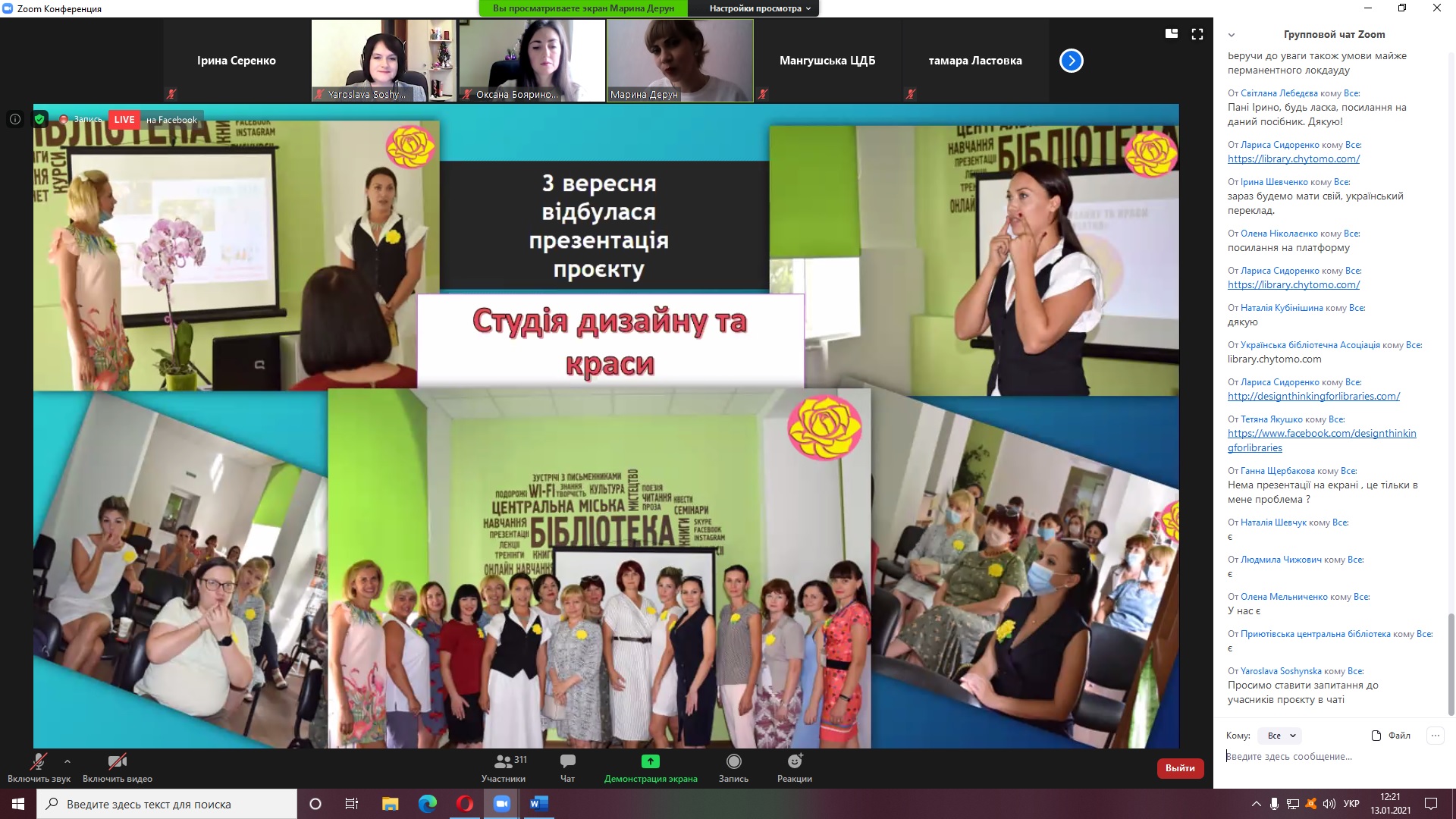Click sender name Олена Мельниченко in chat
Image resolution: width=1456 pixels, height=819 pixels.
tap(1284, 597)
